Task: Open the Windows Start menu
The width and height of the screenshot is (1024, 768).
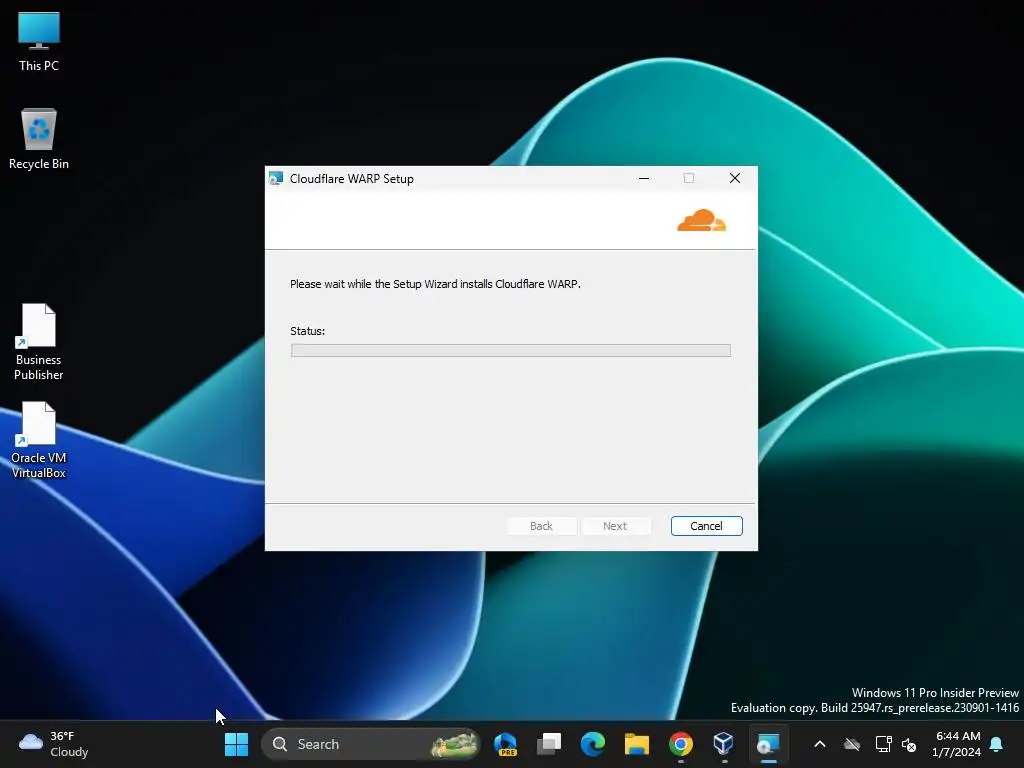Action: pyautogui.click(x=236, y=744)
